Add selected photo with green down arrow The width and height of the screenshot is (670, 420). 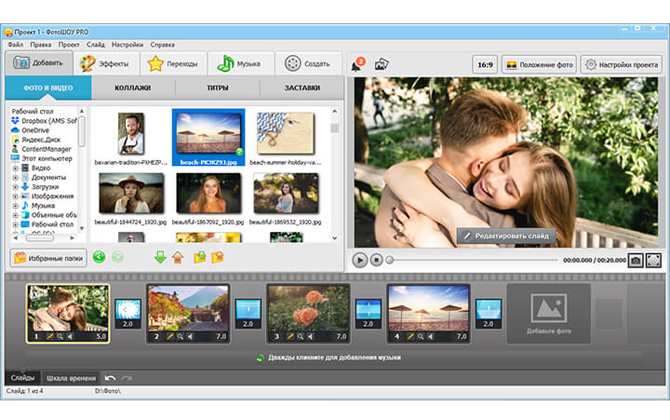pos(160,257)
